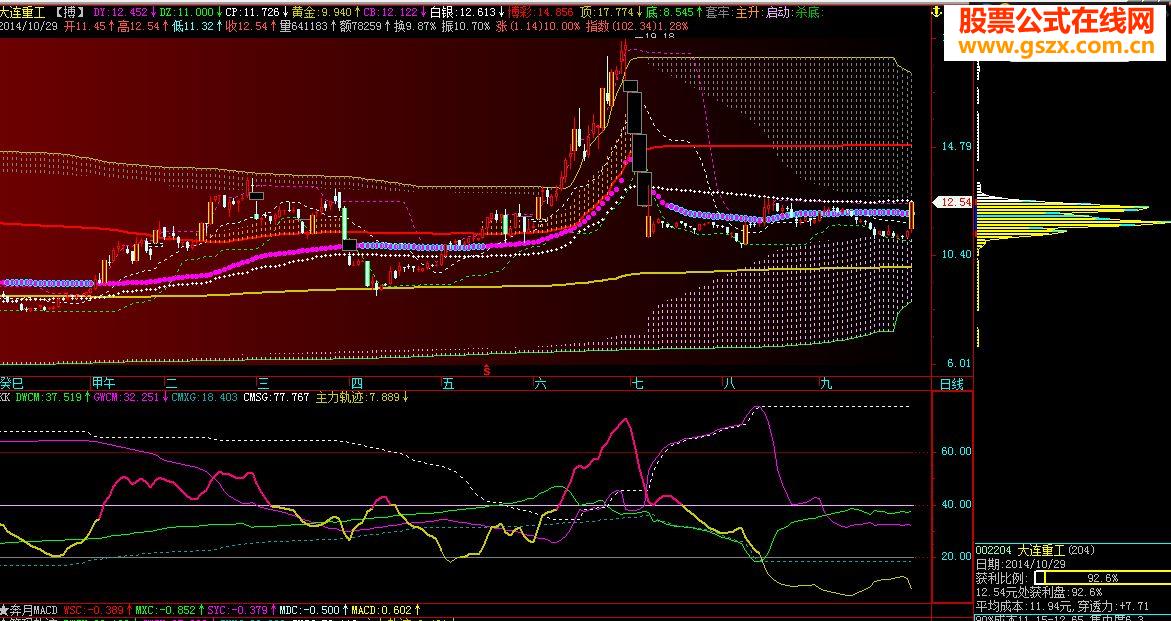This screenshot has width=1171, height=621.
Task: Click the 额78259 turnover amount value
Action: click(360, 26)
